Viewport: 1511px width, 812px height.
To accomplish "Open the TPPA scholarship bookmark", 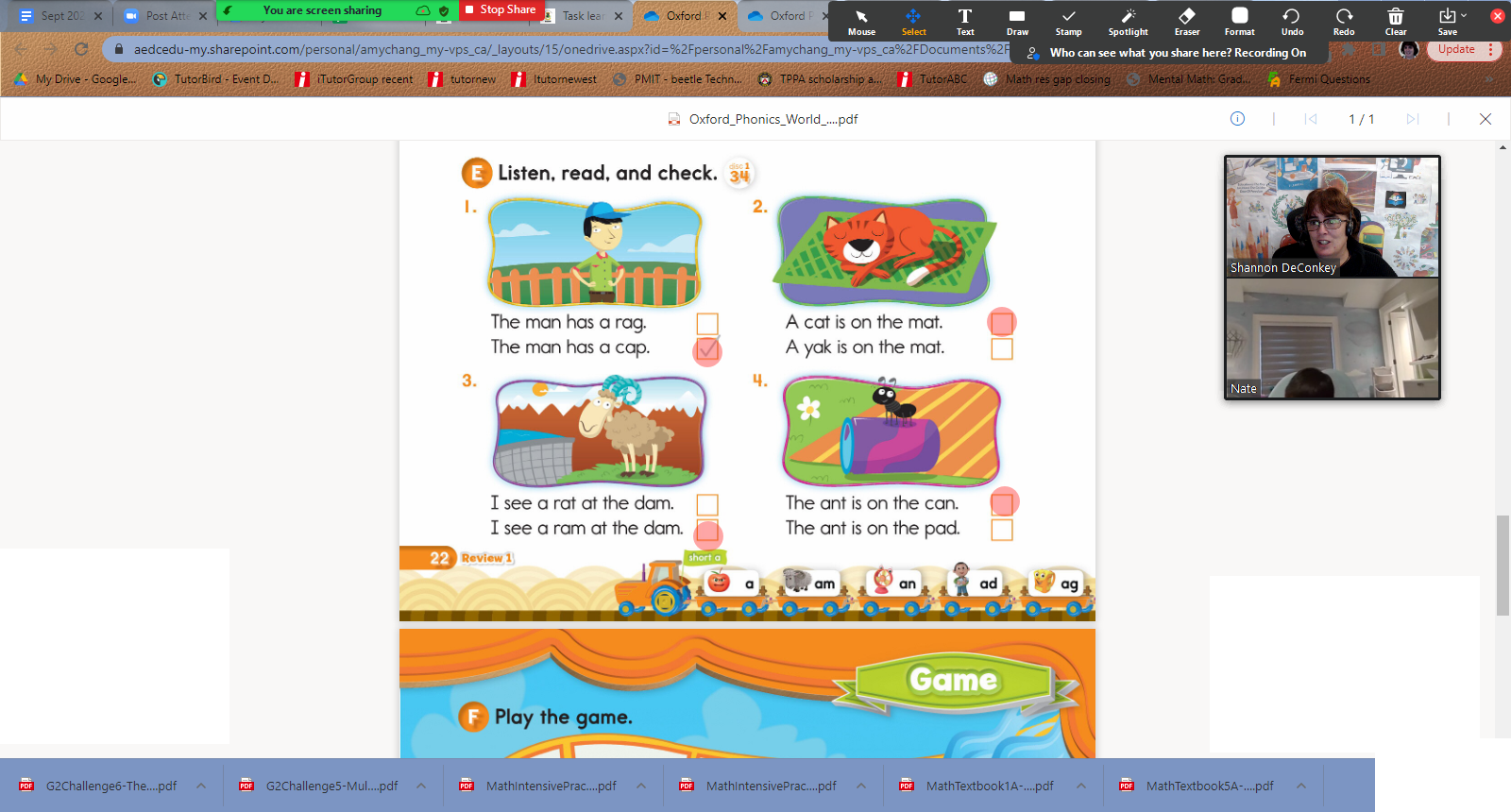I will (x=820, y=79).
